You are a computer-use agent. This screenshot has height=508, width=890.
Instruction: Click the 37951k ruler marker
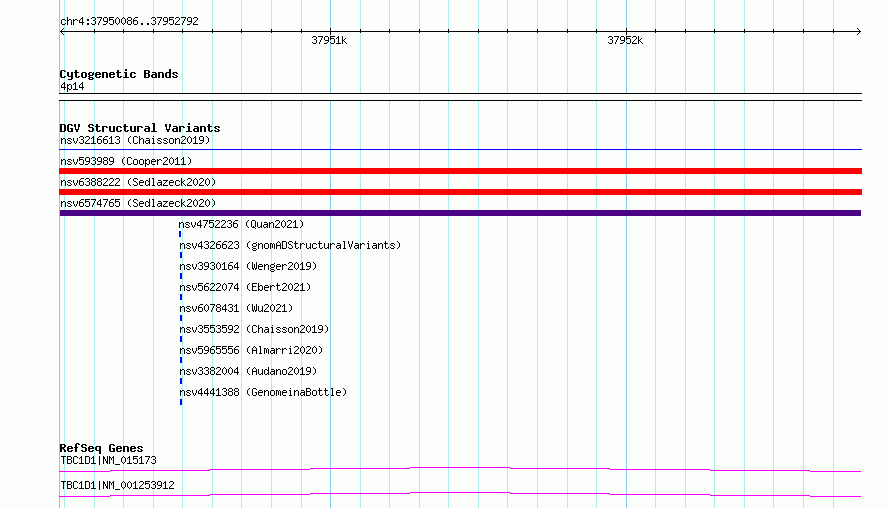coord(329,40)
